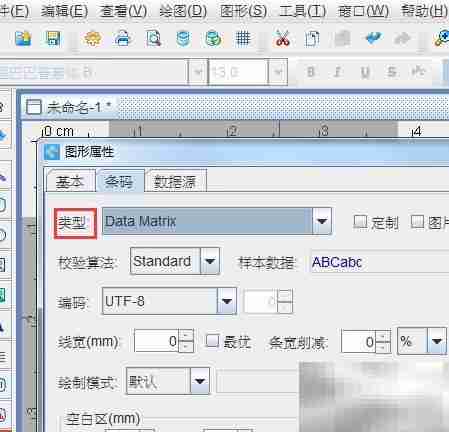Open the 图形(S) menu
This screenshot has height=432, width=449.
click(243, 11)
